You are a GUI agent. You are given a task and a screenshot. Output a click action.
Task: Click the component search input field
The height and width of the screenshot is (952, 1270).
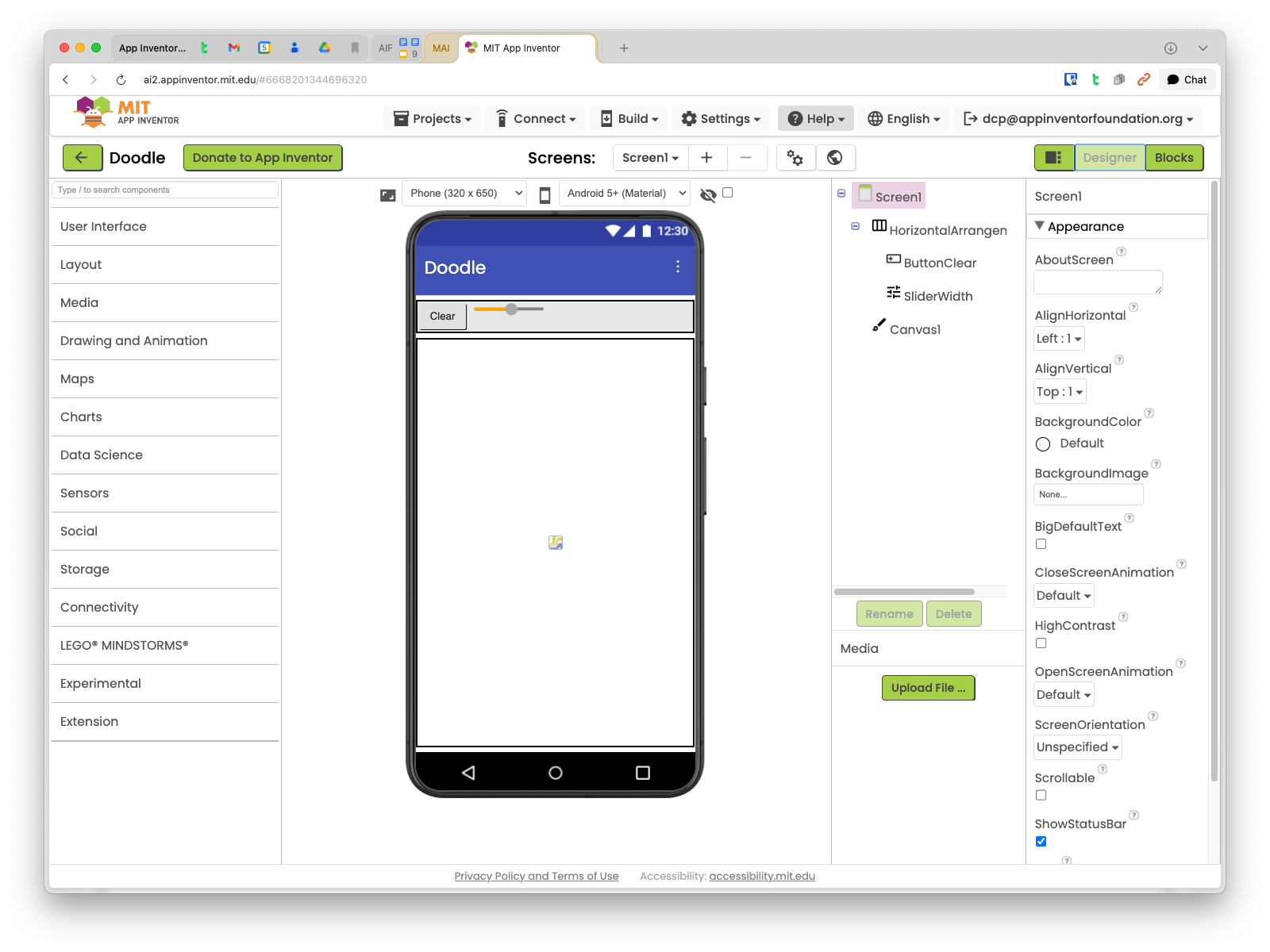[165, 190]
